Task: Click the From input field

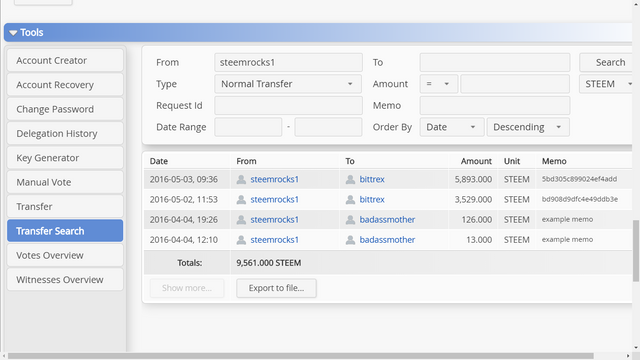Action: click(x=288, y=62)
